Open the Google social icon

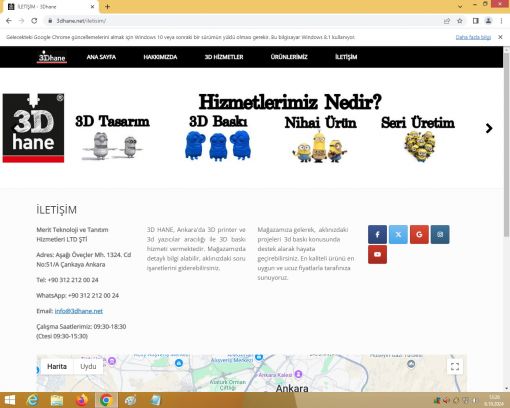point(419,234)
